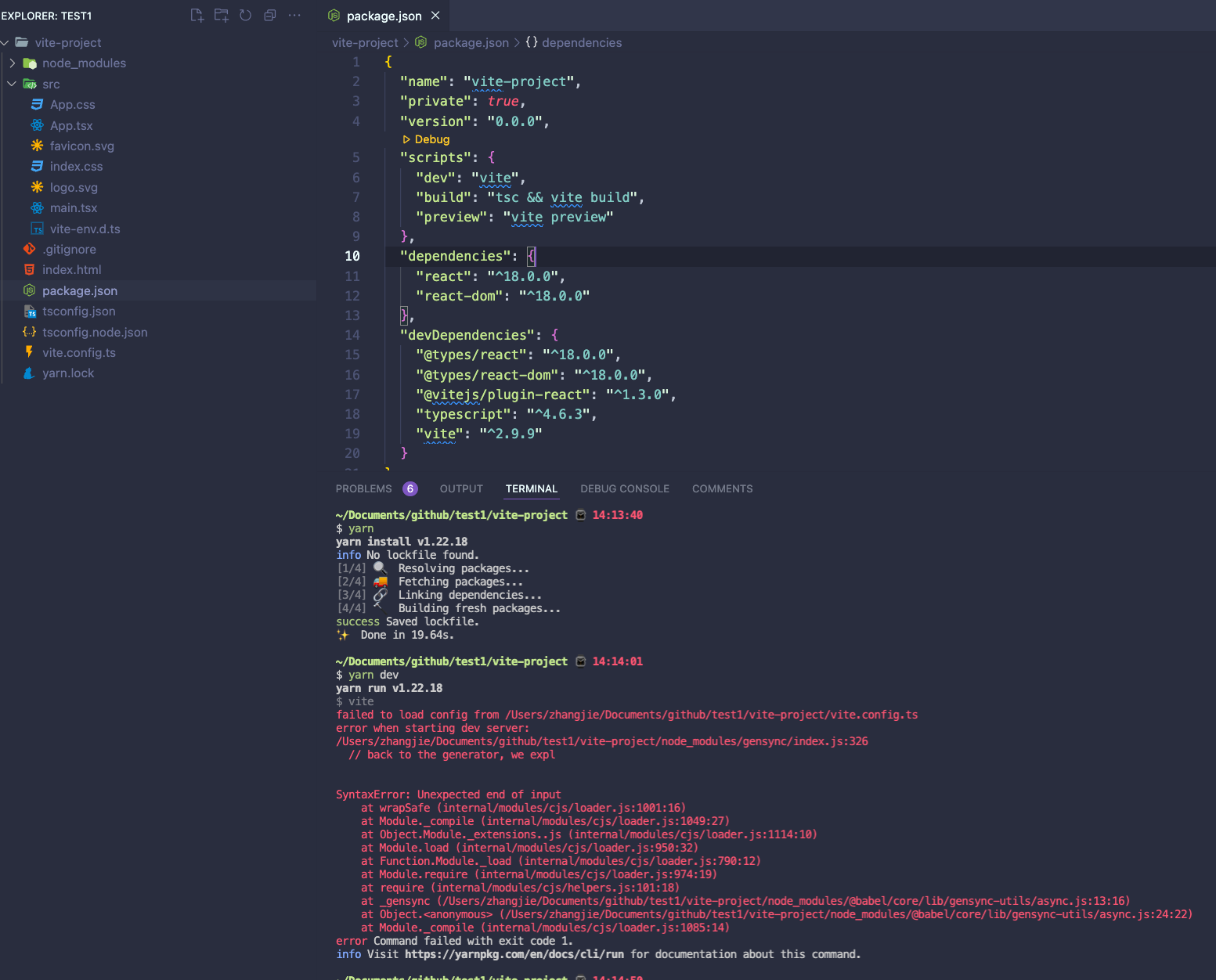This screenshot has width=1216, height=980.
Task: Collapse all folders in Explorer
Action: [x=270, y=15]
